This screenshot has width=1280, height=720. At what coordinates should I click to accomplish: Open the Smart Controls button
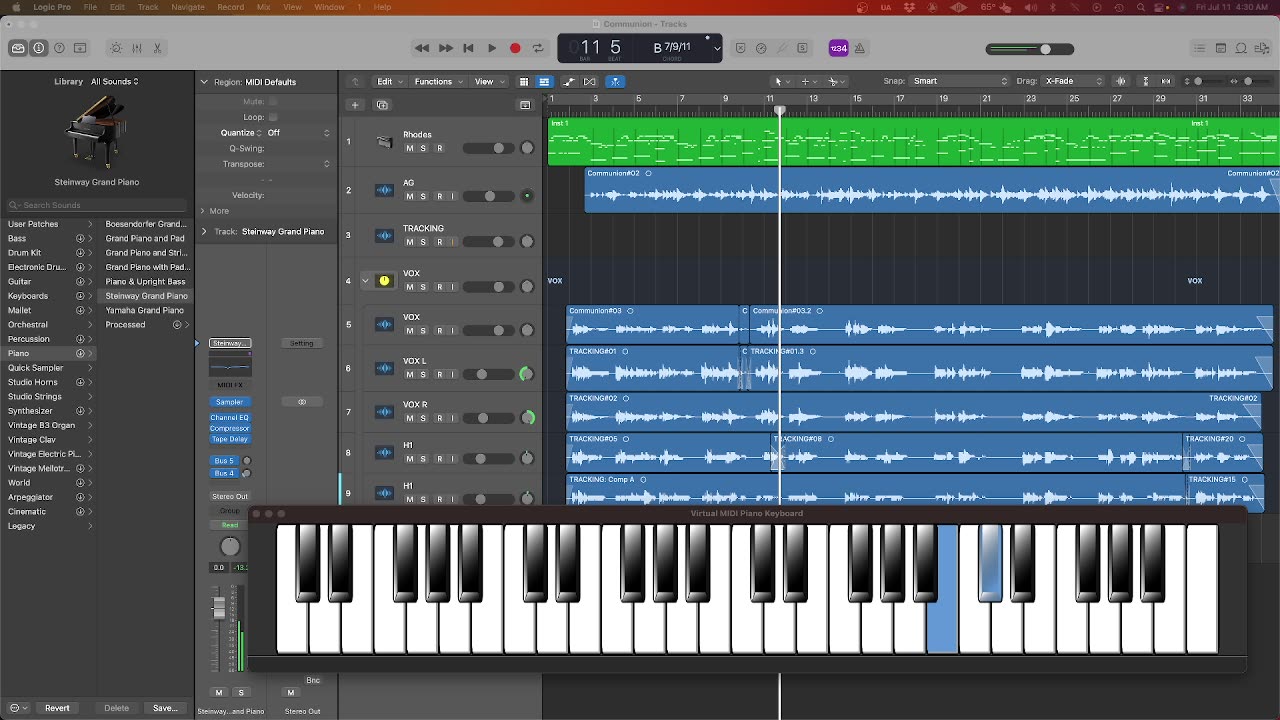point(116,48)
